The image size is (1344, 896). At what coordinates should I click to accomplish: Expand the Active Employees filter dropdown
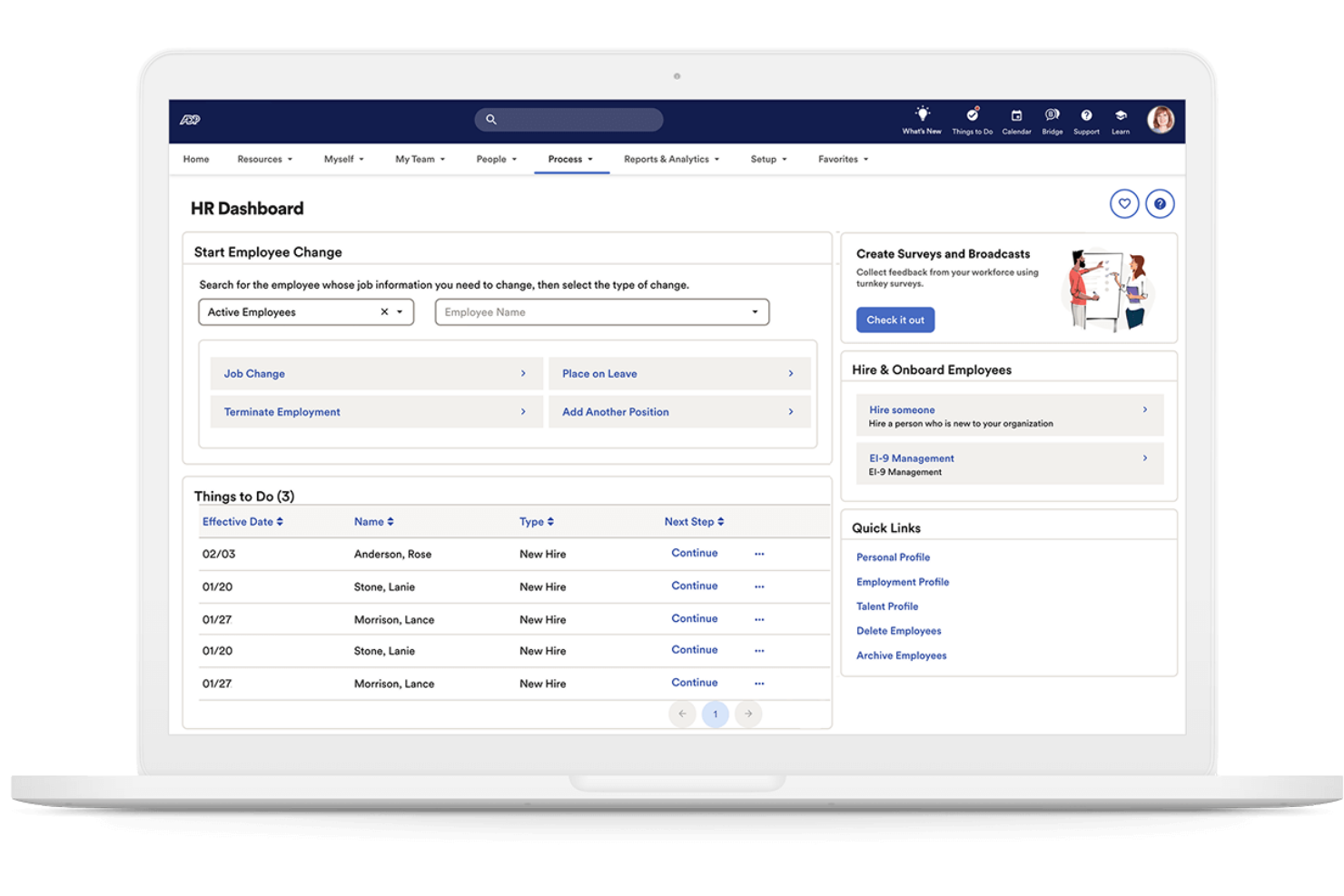pos(400,311)
